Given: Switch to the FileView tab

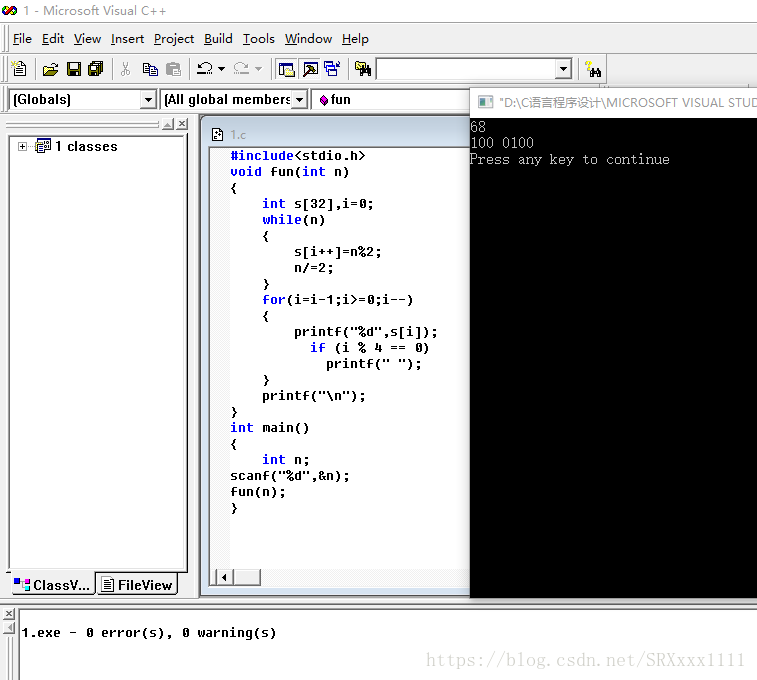Looking at the screenshot, I should point(137,585).
